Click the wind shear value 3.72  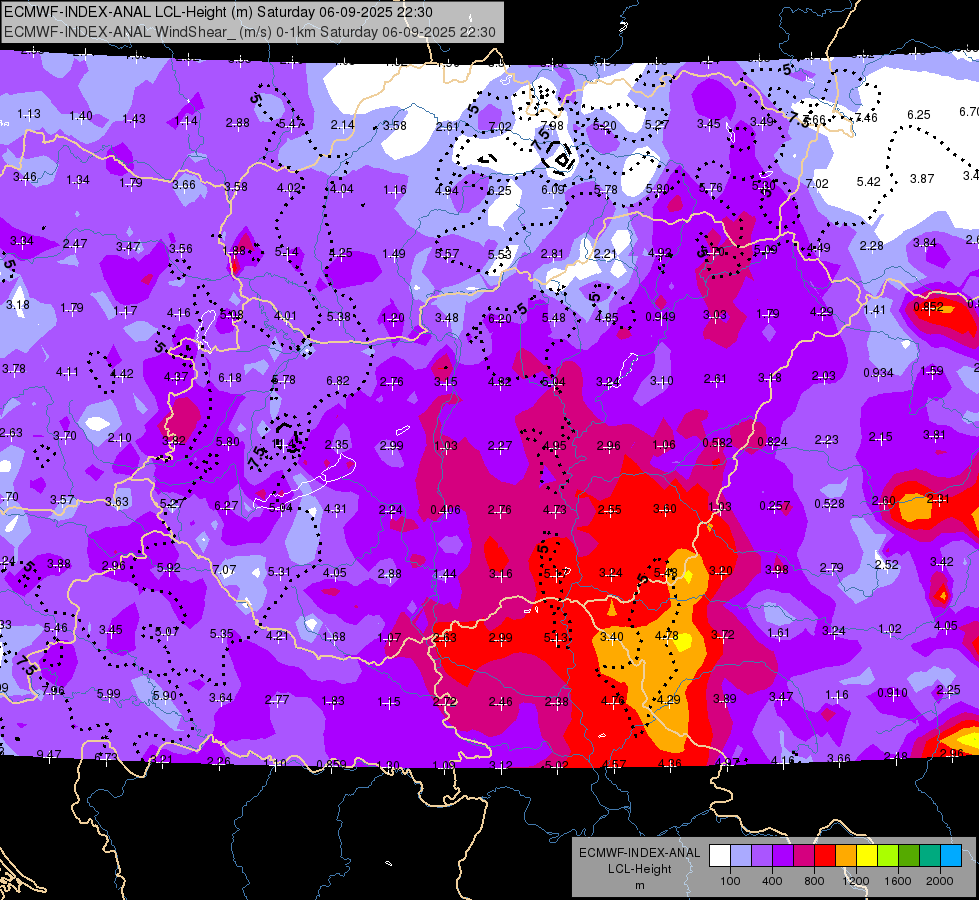pos(722,635)
